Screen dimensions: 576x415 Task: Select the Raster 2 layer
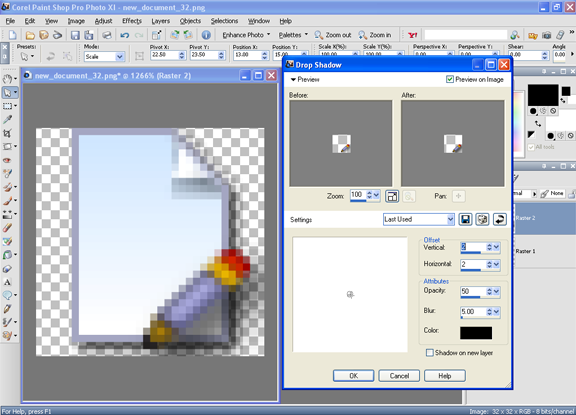click(545, 218)
